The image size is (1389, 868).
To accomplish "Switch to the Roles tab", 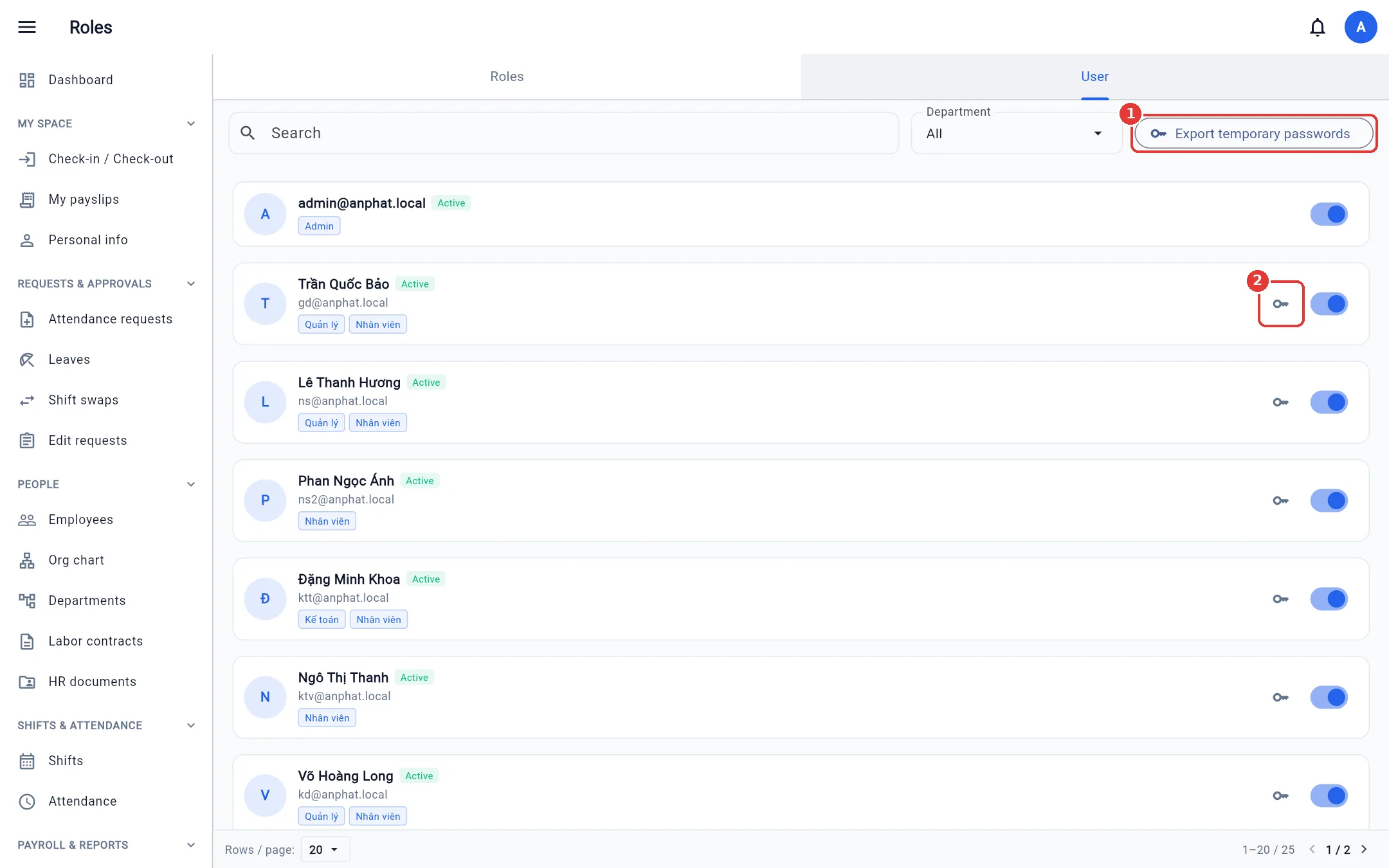I will click(507, 77).
